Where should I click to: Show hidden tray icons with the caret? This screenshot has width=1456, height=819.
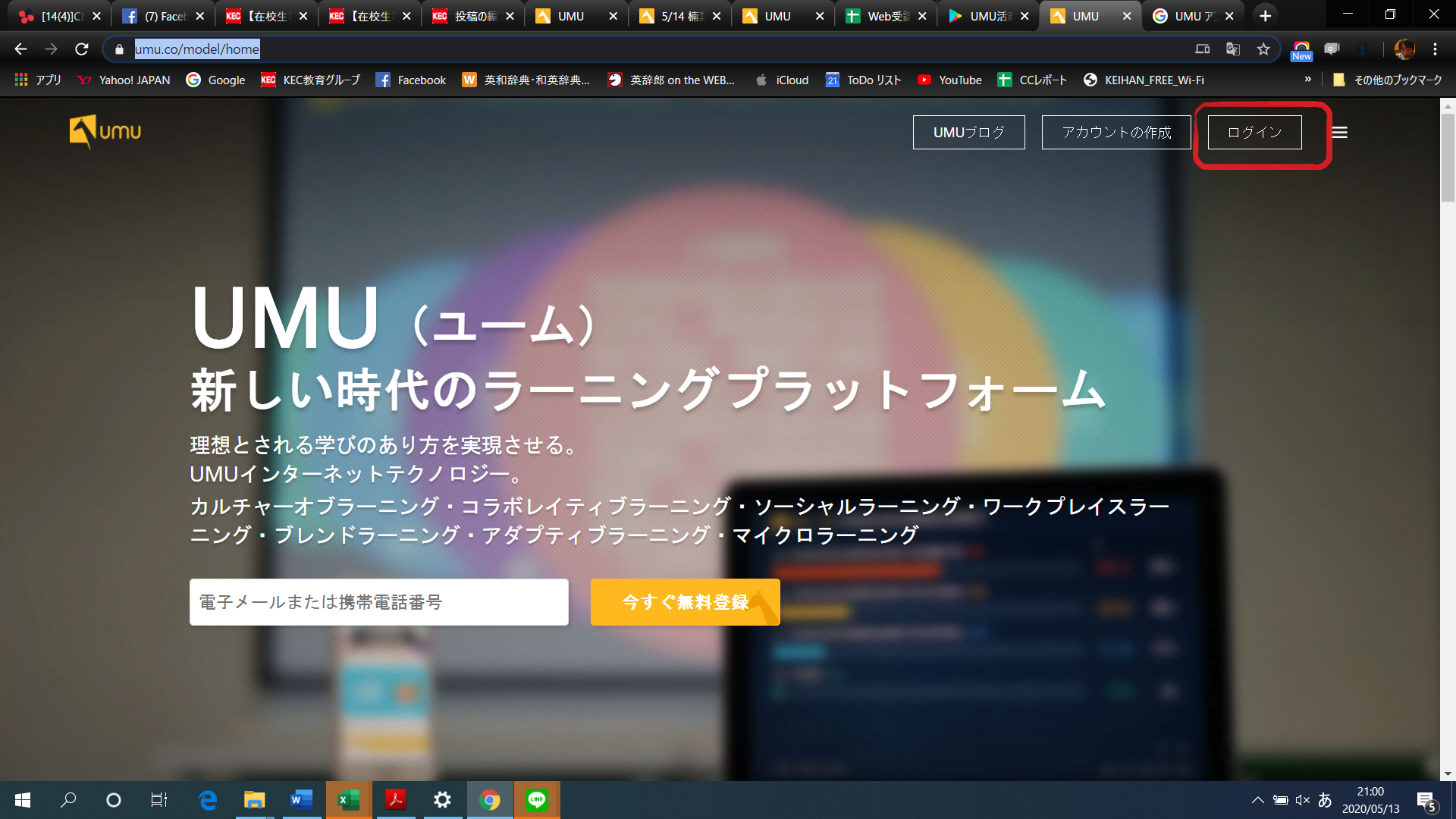click(1257, 800)
